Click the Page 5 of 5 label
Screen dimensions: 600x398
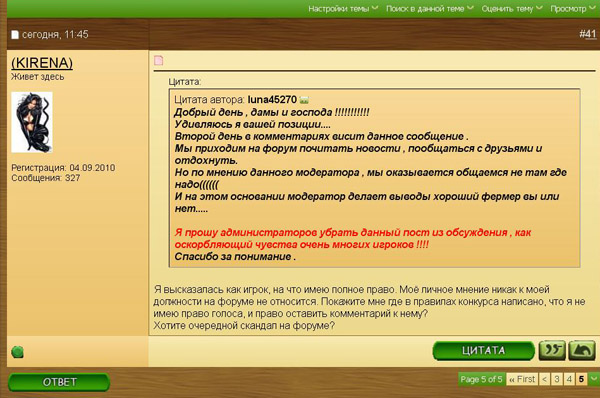(x=481, y=379)
